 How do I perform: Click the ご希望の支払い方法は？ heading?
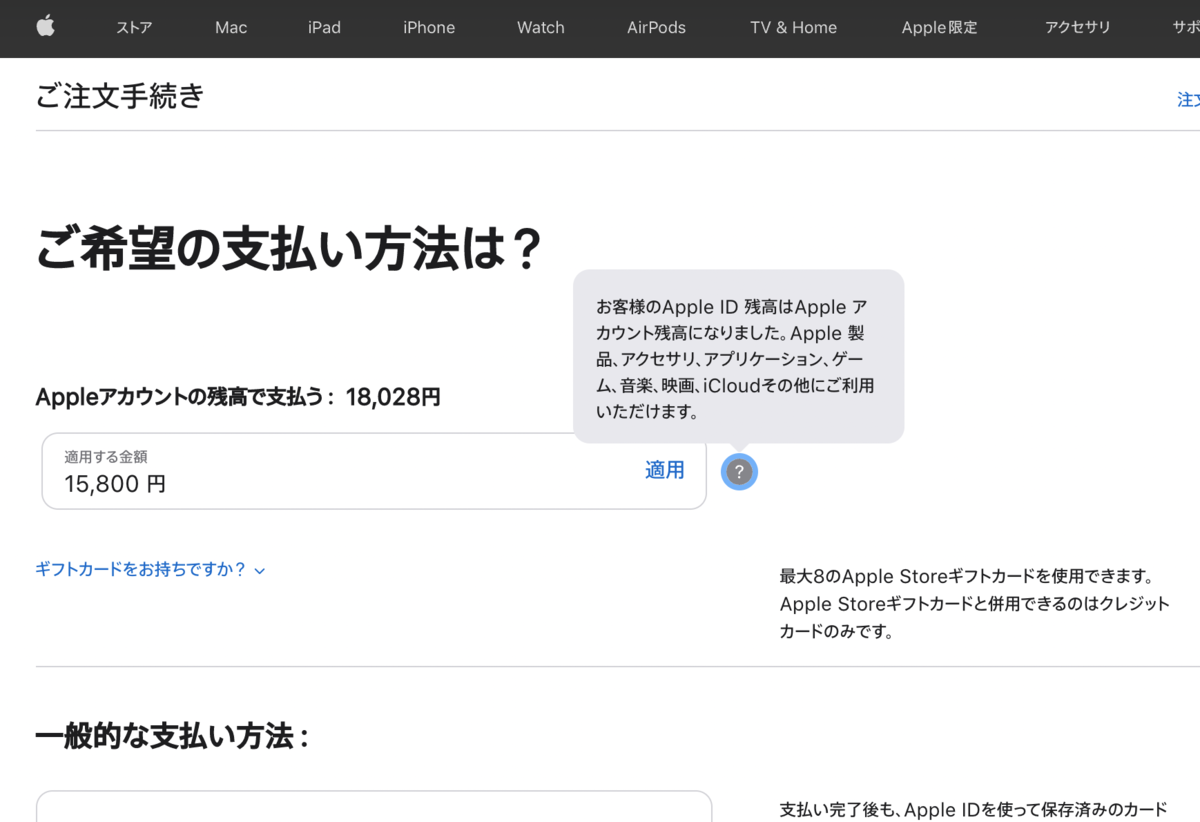288,248
